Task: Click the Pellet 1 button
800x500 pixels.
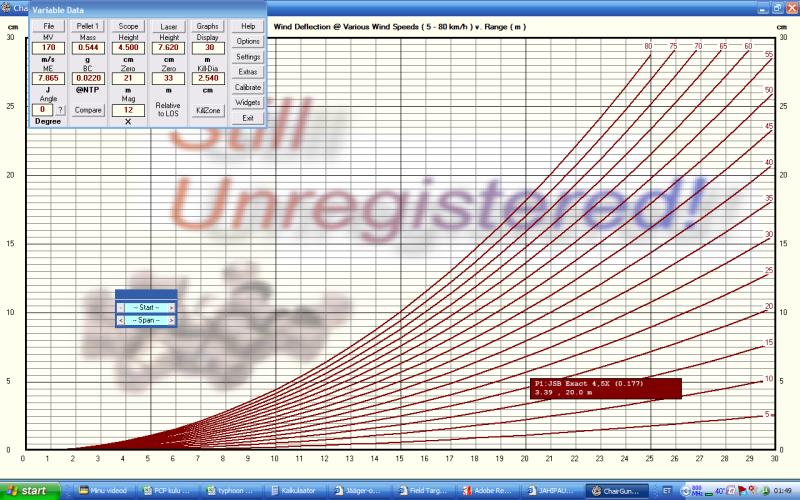Action: click(x=88, y=26)
